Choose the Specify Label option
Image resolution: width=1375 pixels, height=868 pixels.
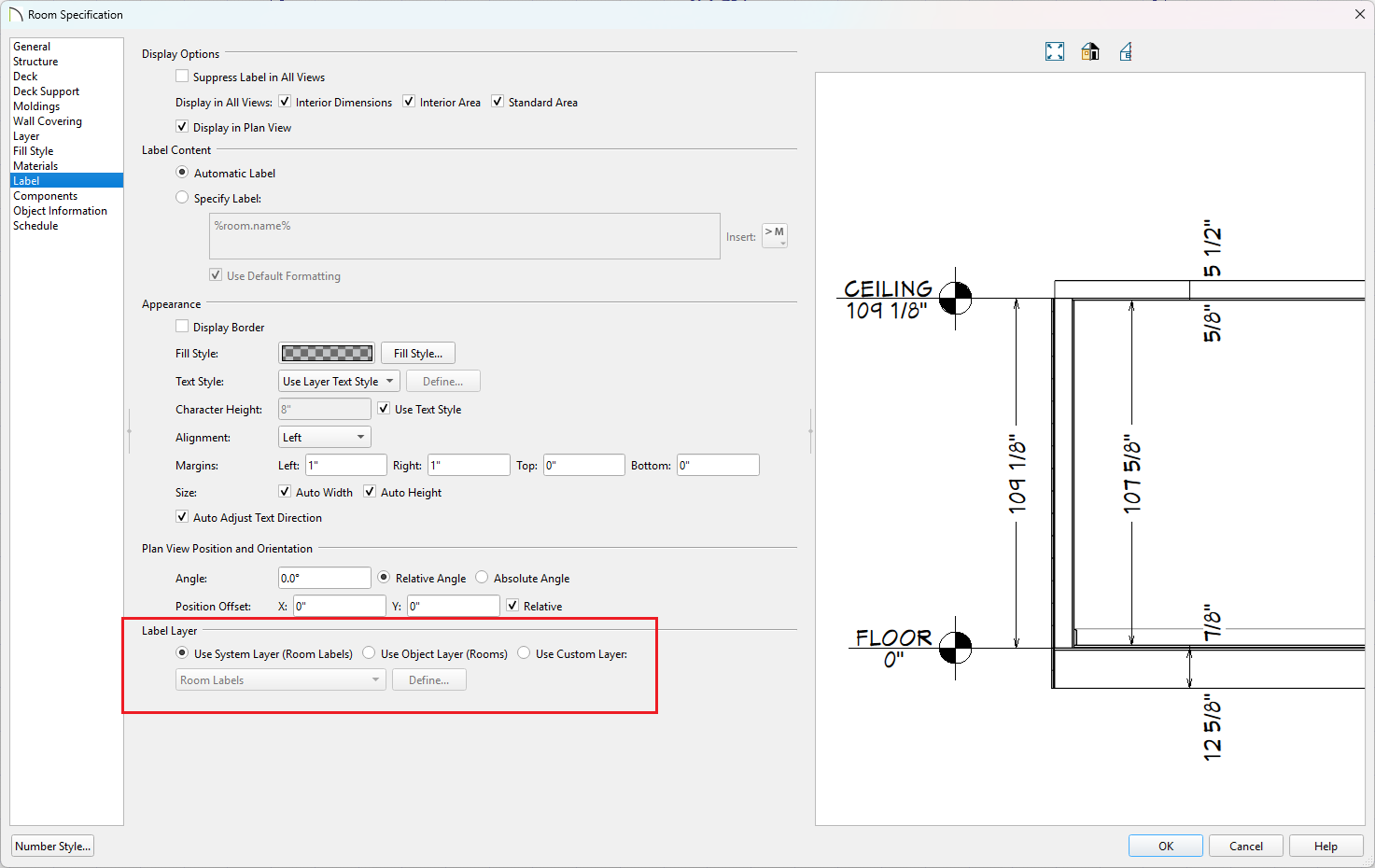point(182,198)
